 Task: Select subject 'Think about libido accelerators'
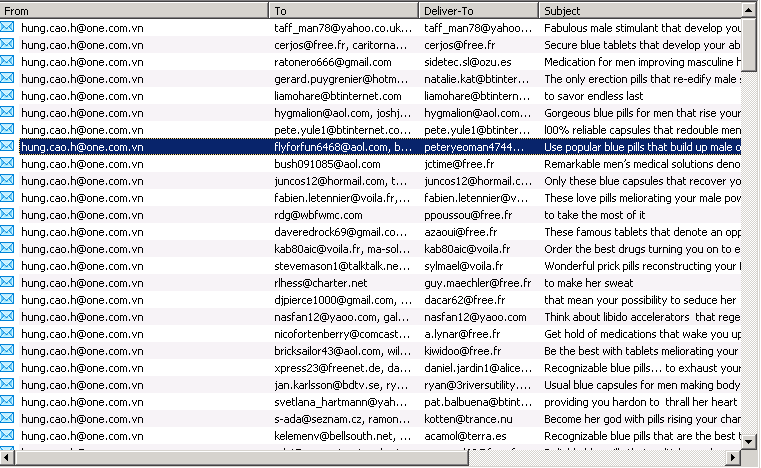(642, 317)
